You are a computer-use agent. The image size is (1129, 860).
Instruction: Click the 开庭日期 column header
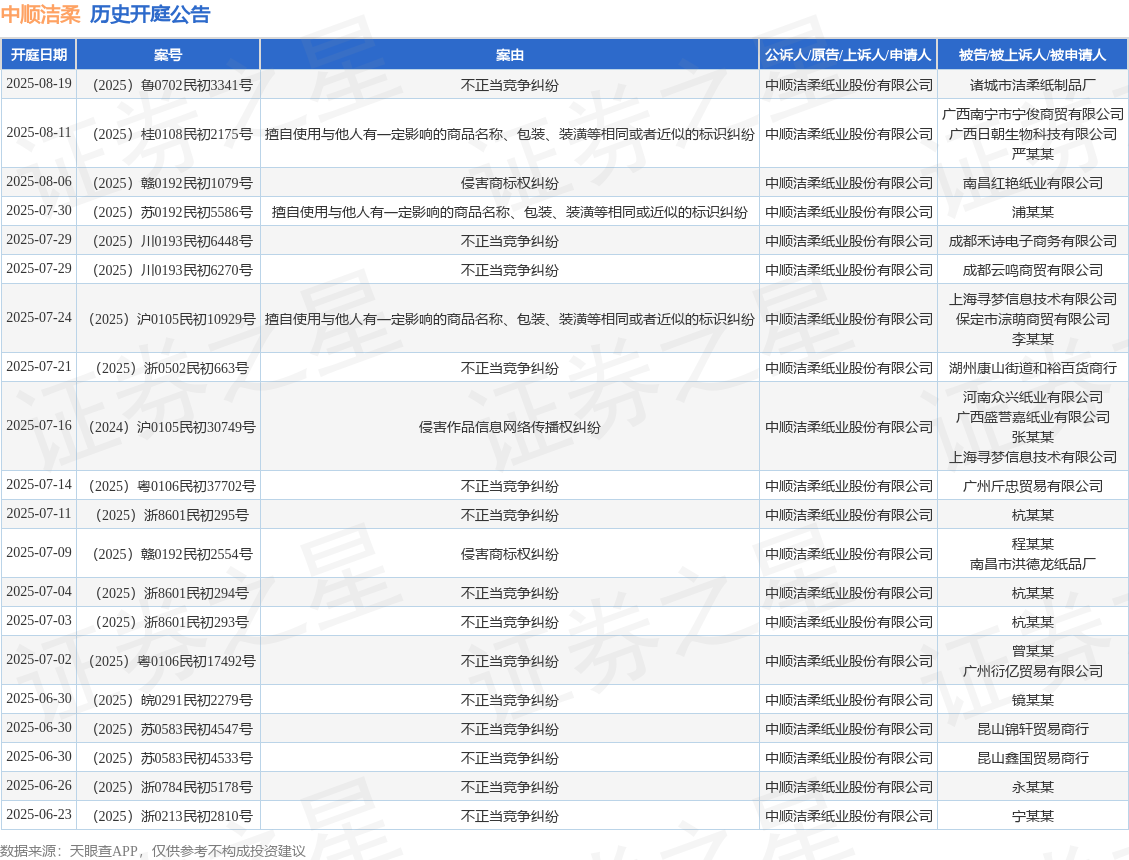[x=39, y=55]
